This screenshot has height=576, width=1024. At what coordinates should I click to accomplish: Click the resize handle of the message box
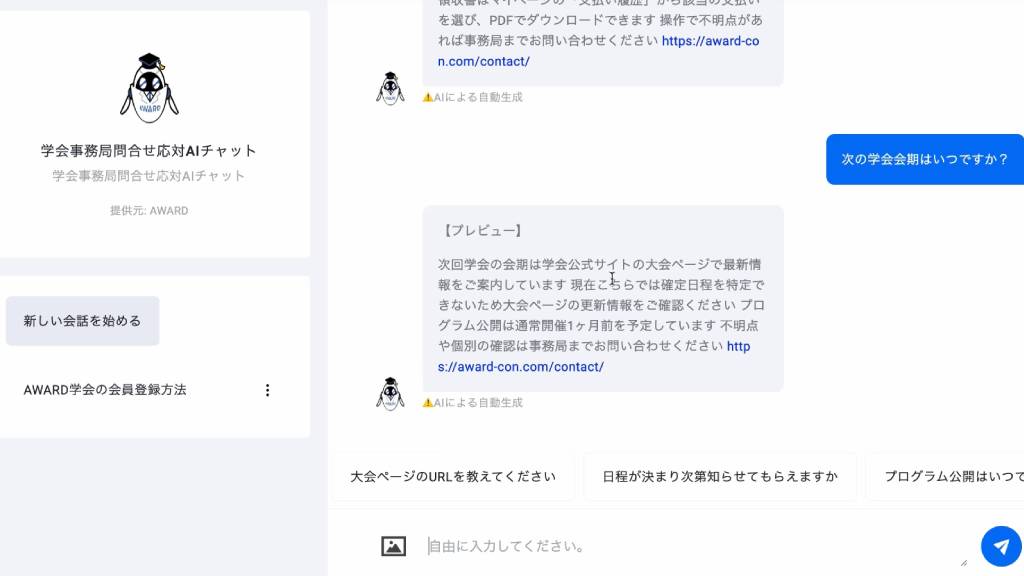click(964, 563)
